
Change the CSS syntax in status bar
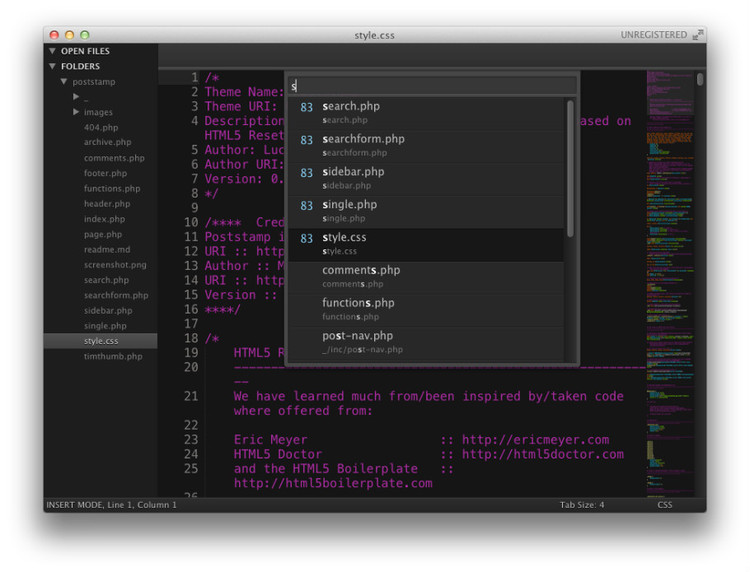[665, 505]
